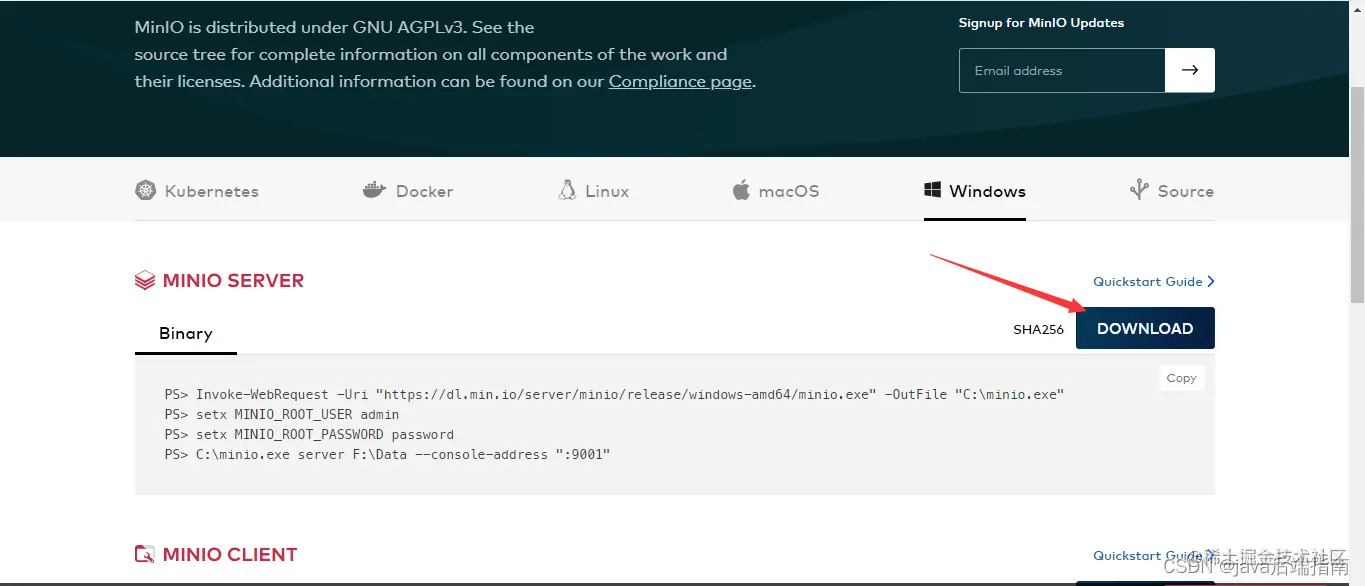1365x586 pixels.
Task: Click the Invoke-WebRequest command line
Action: point(614,394)
